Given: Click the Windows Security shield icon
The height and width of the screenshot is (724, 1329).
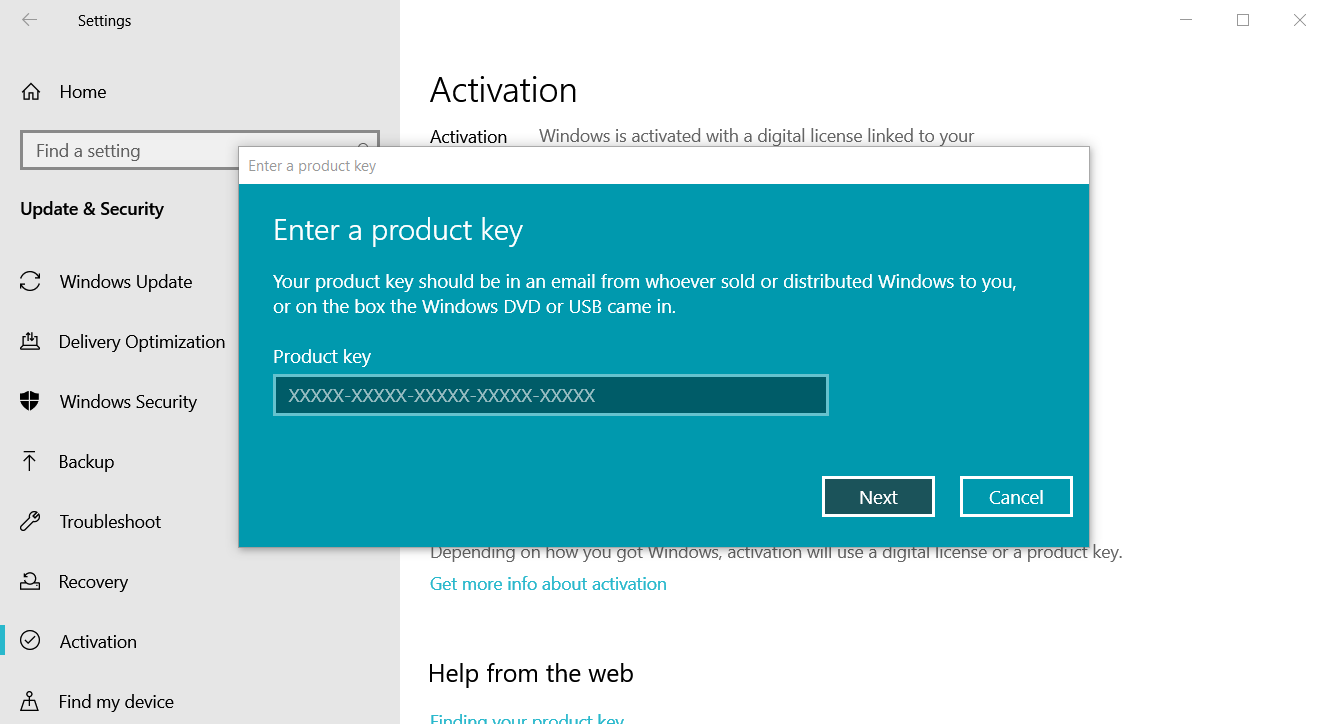Looking at the screenshot, I should [30, 402].
